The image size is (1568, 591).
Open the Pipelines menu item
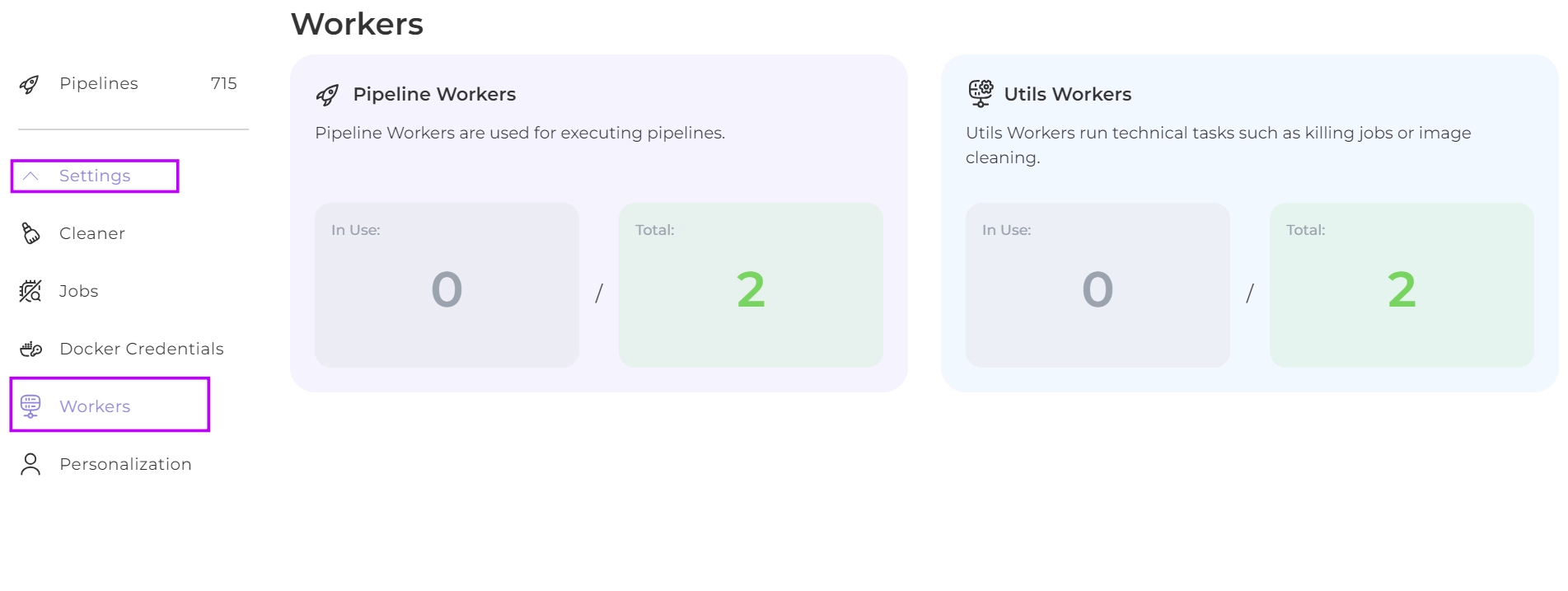[x=99, y=84]
